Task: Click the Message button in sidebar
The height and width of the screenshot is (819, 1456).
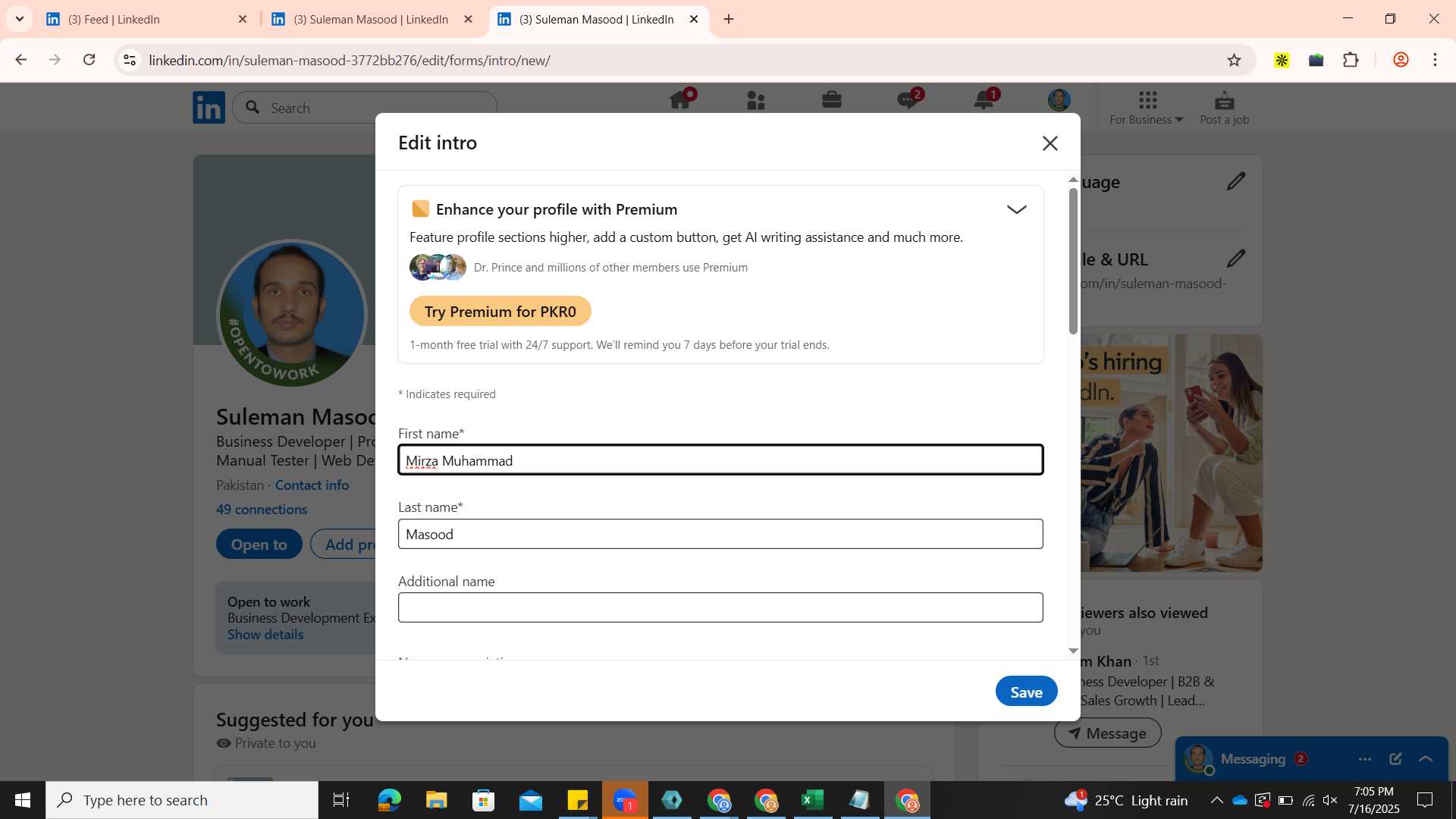Action: coord(1107,733)
